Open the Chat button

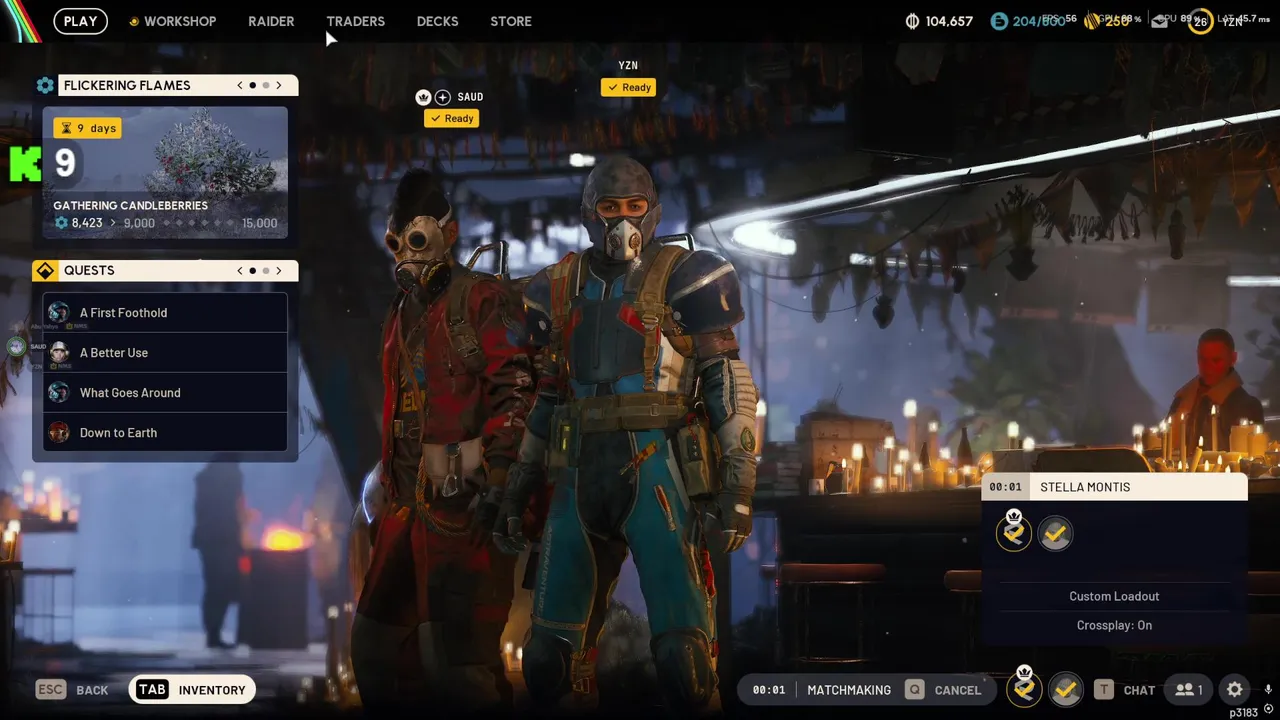tap(1125, 690)
